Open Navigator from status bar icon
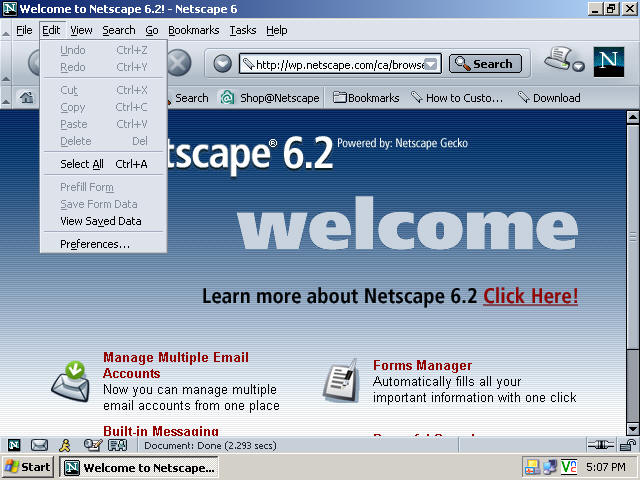The width and height of the screenshot is (640, 480). (x=14, y=445)
